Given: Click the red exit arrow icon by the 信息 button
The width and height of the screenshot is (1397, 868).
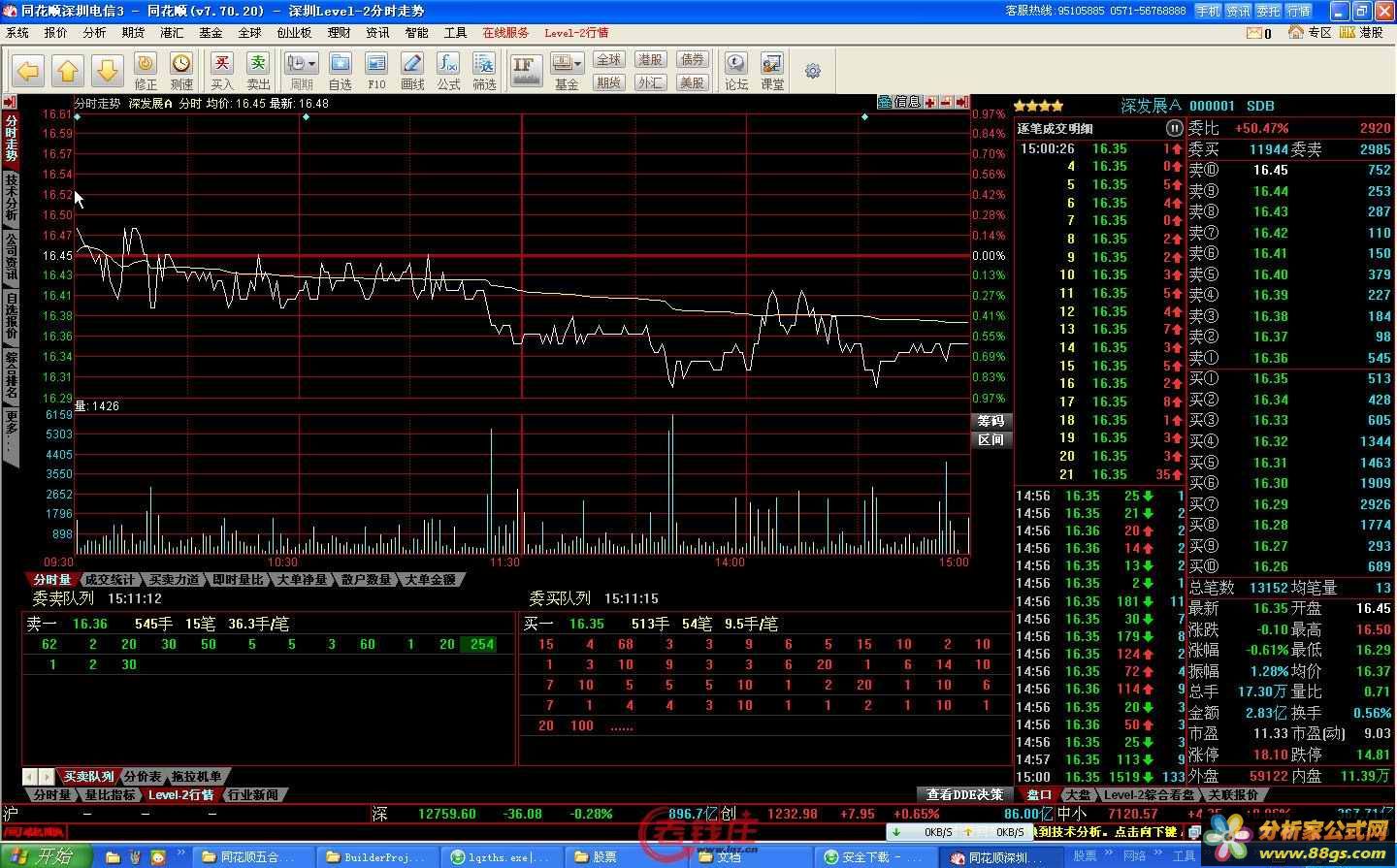Looking at the screenshot, I should tap(963, 102).
